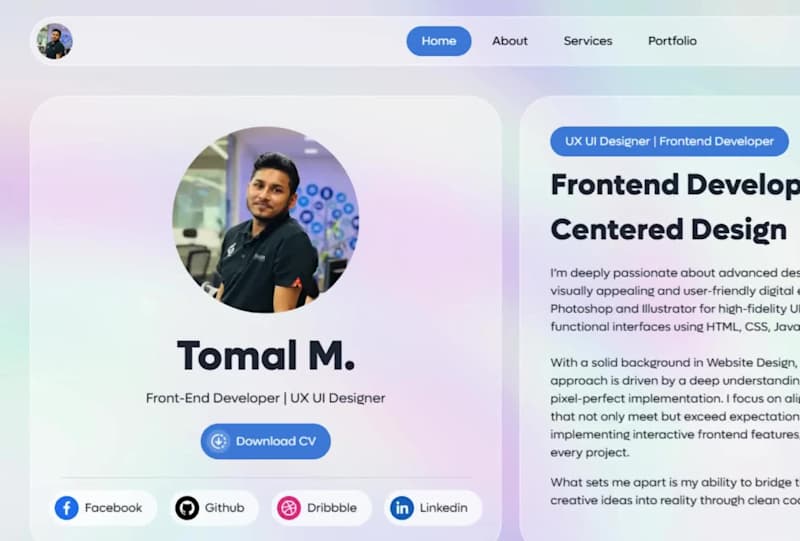Viewport: 800px width, 541px height.
Task: Select the Home nav item
Action: (439, 41)
